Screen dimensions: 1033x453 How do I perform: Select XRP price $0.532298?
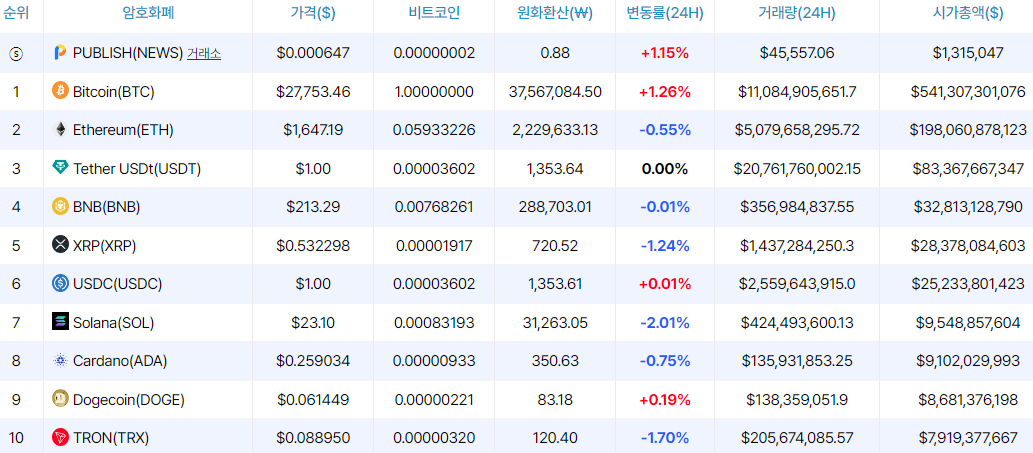click(x=313, y=246)
